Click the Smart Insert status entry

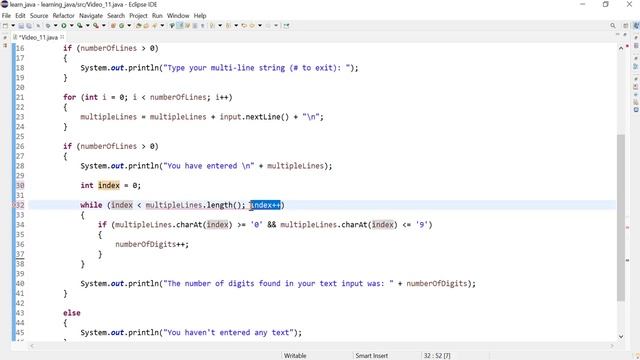tap(371, 356)
